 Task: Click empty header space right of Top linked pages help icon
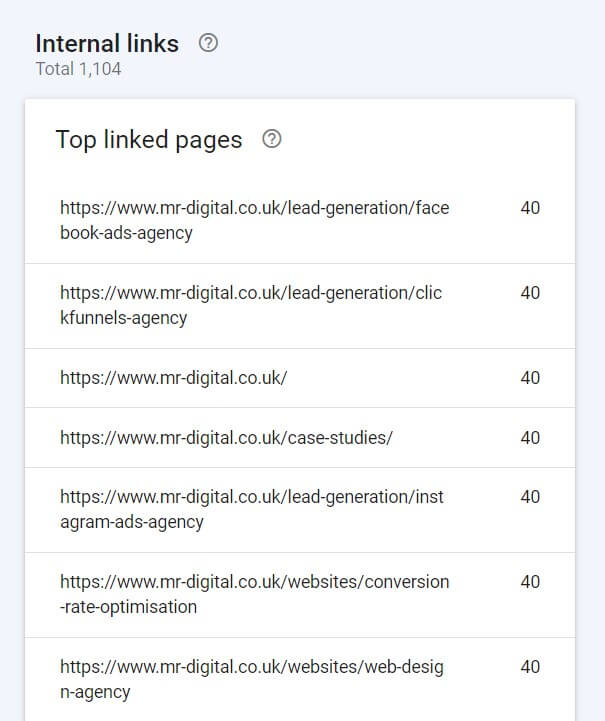[x=420, y=139]
